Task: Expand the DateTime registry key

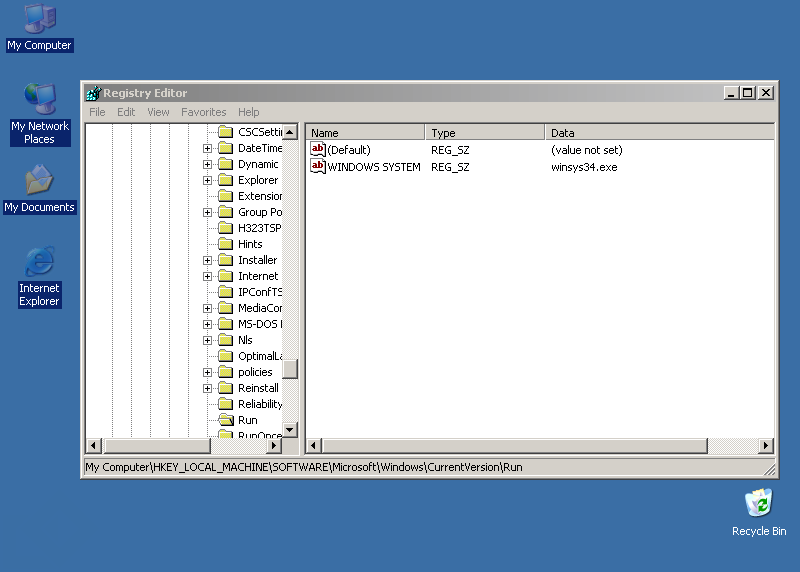Action: coord(207,148)
